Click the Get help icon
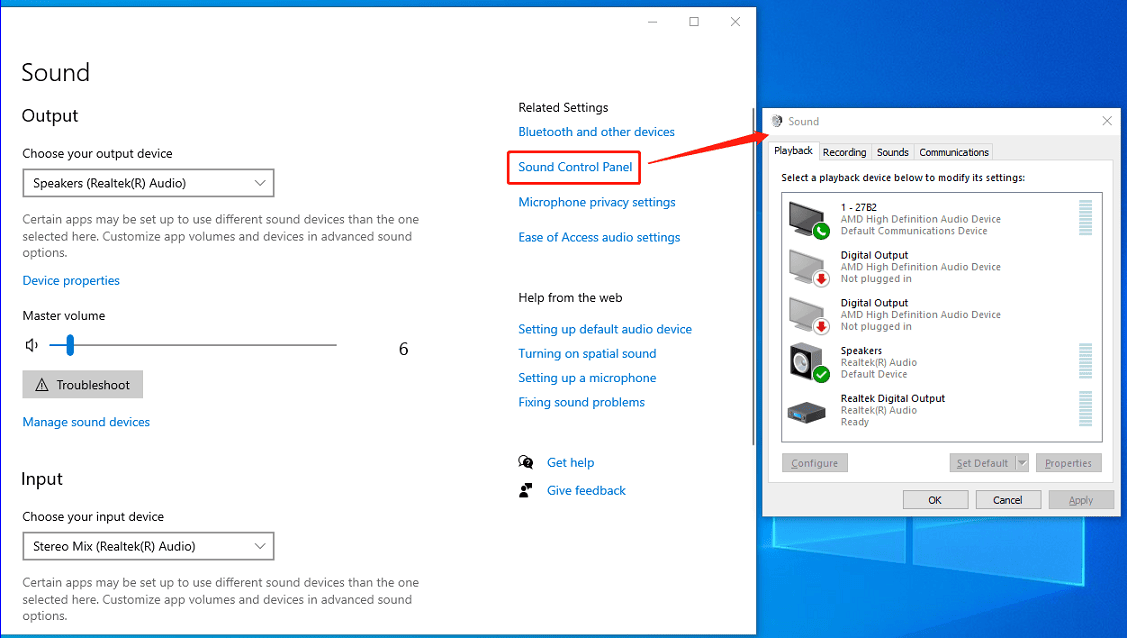 pos(525,462)
